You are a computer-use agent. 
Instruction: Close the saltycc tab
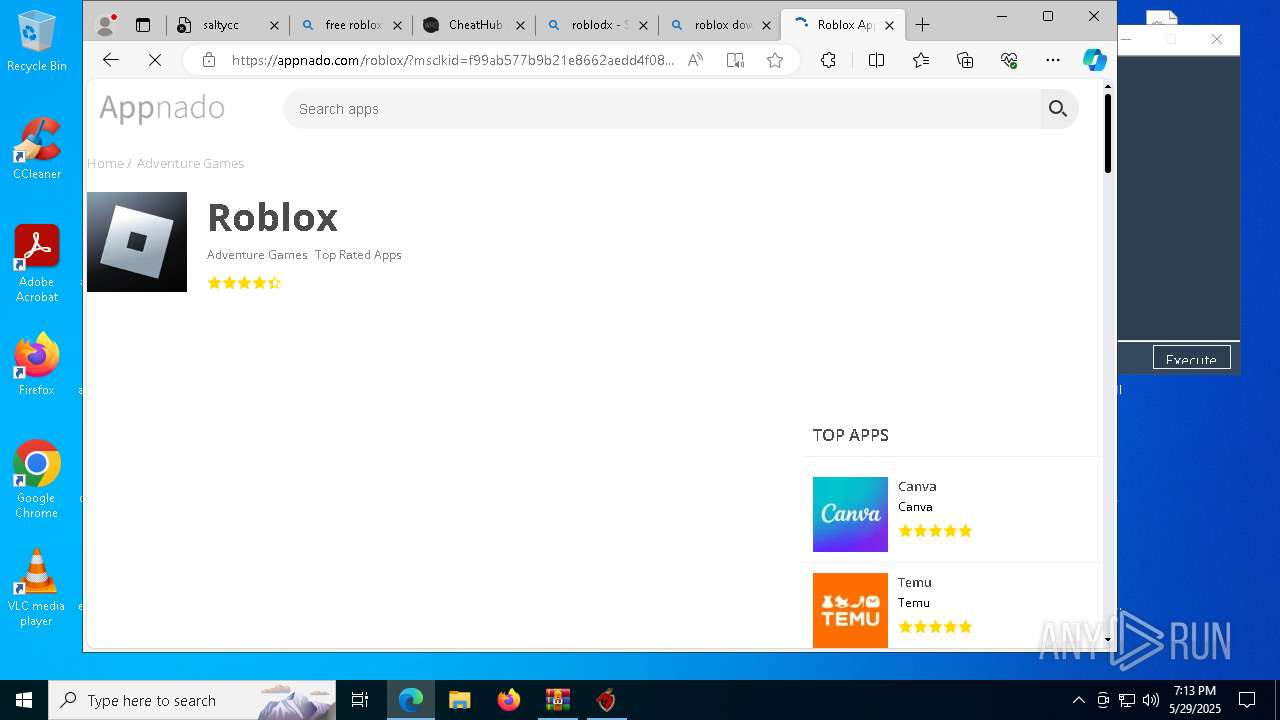(274, 25)
